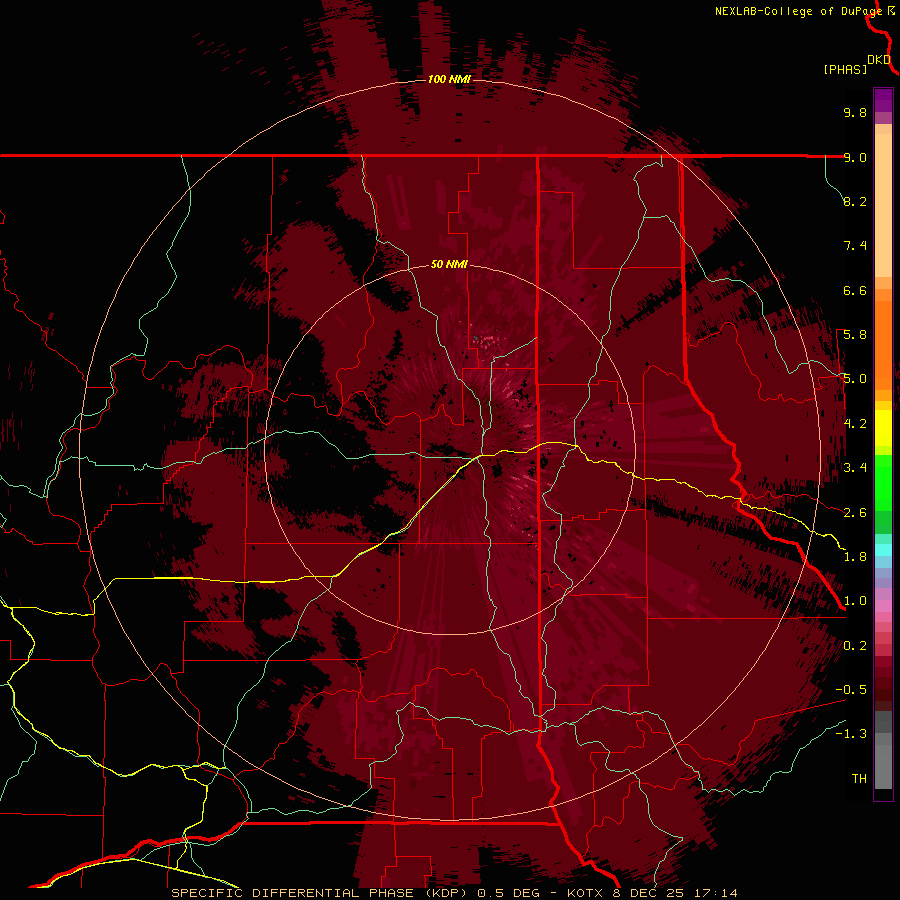Image resolution: width=900 pixels, height=900 pixels.
Task: Click the 7.4 value on the color scale
Action: tap(855, 246)
